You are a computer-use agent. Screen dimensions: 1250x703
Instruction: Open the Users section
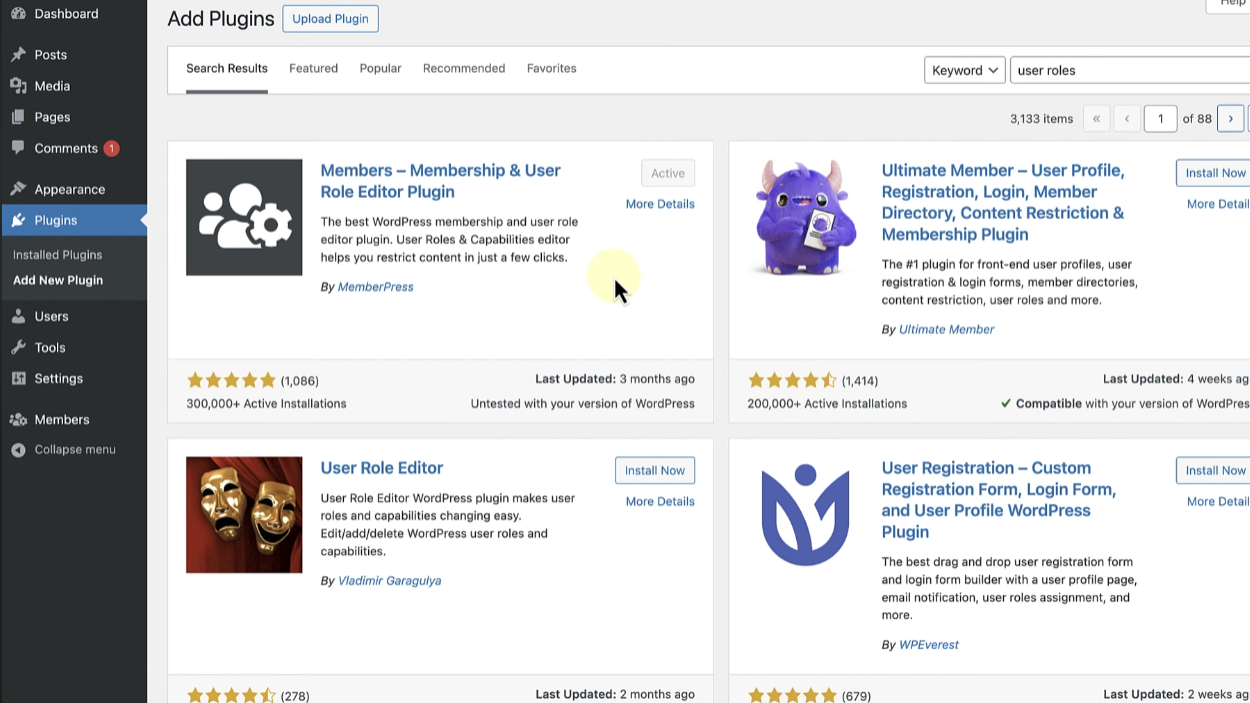pos(50,316)
